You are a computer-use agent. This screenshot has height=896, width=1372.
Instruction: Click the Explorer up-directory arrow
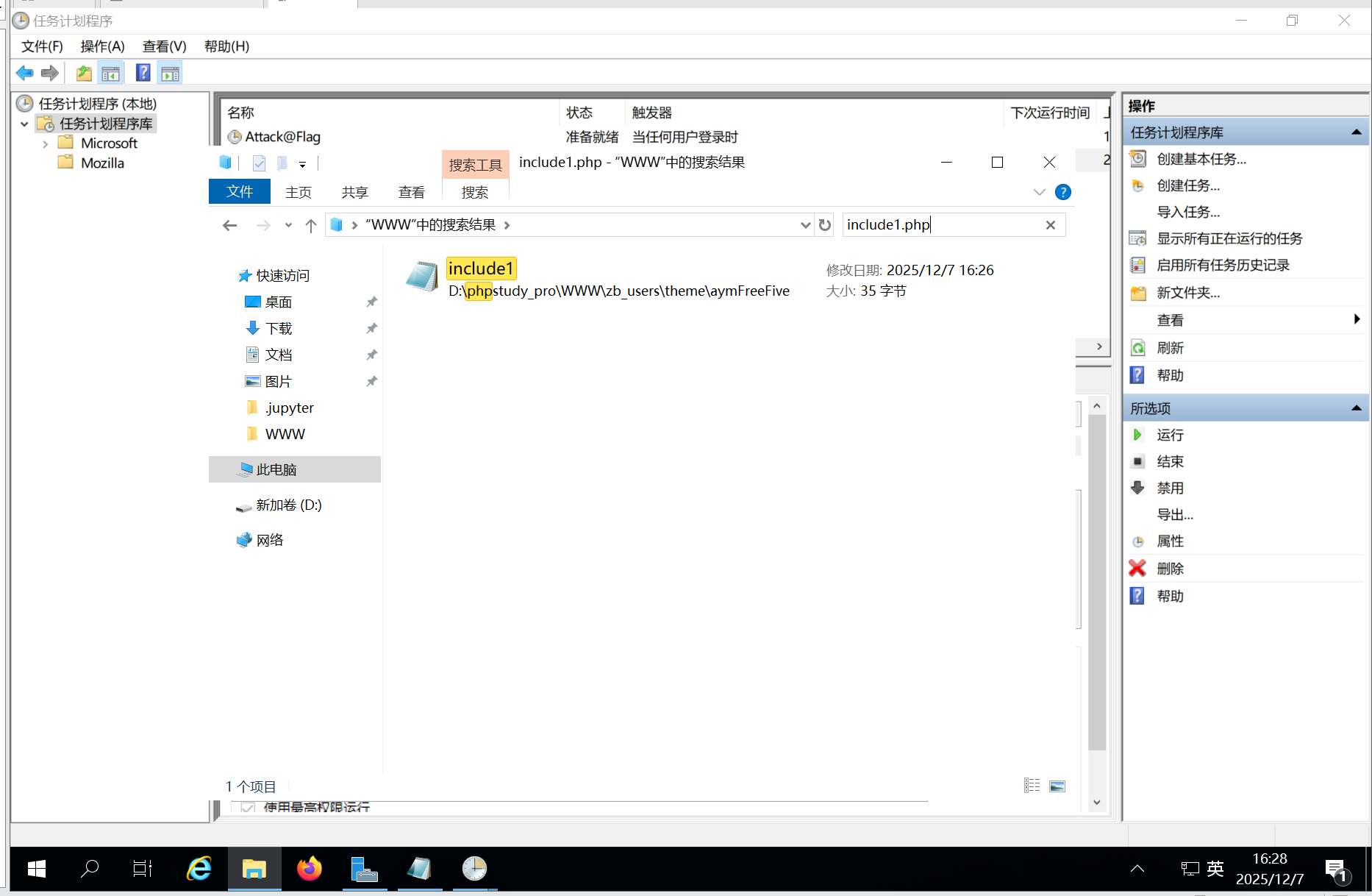click(311, 225)
